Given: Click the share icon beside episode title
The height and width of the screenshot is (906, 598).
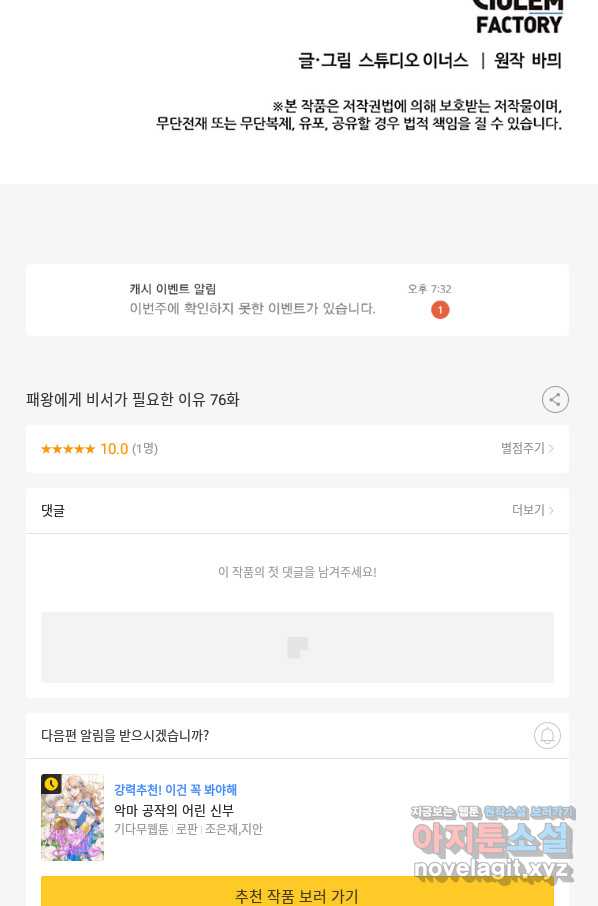Looking at the screenshot, I should tap(555, 399).
